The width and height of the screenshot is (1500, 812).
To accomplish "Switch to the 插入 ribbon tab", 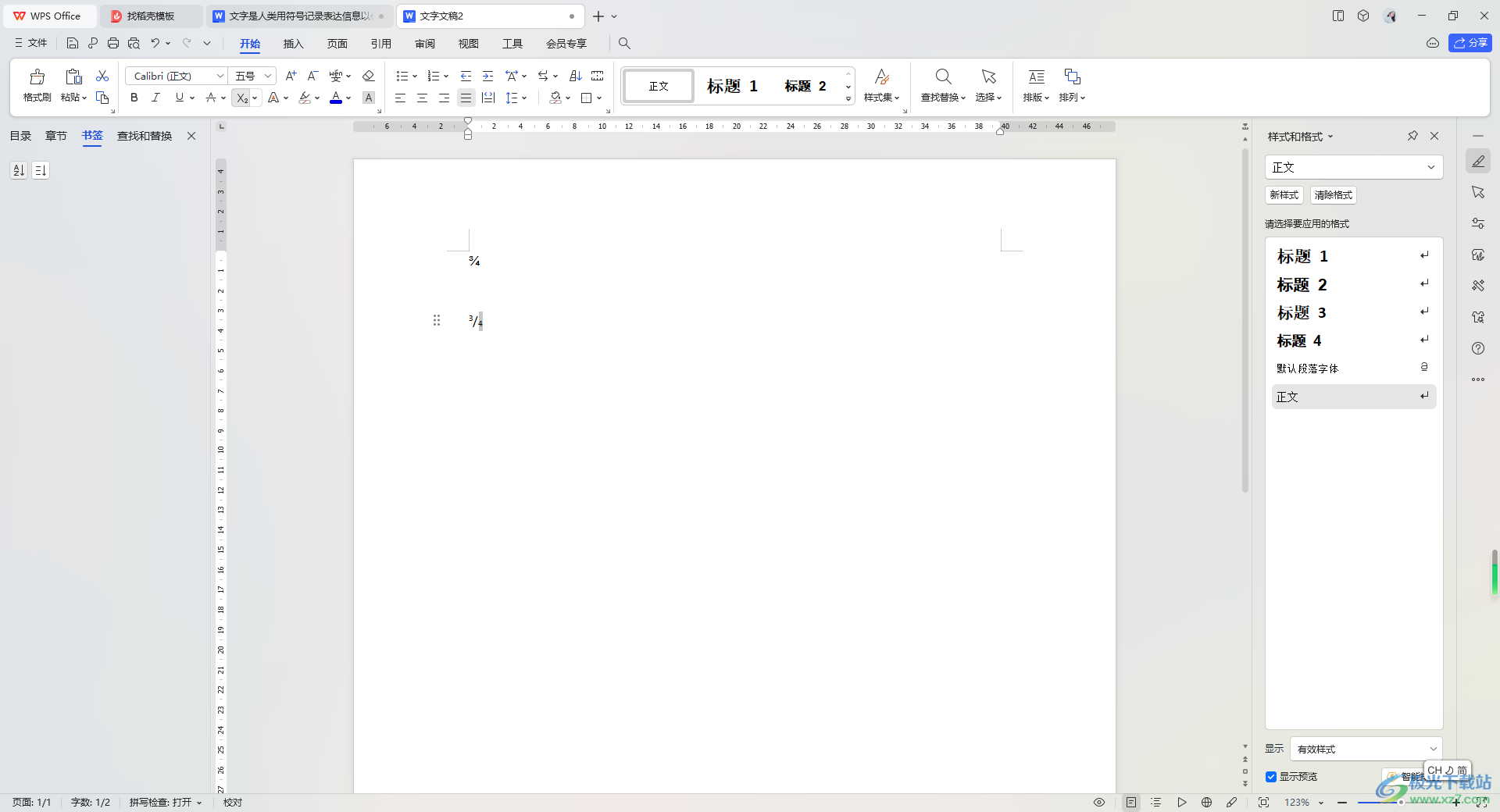I will click(x=293, y=44).
